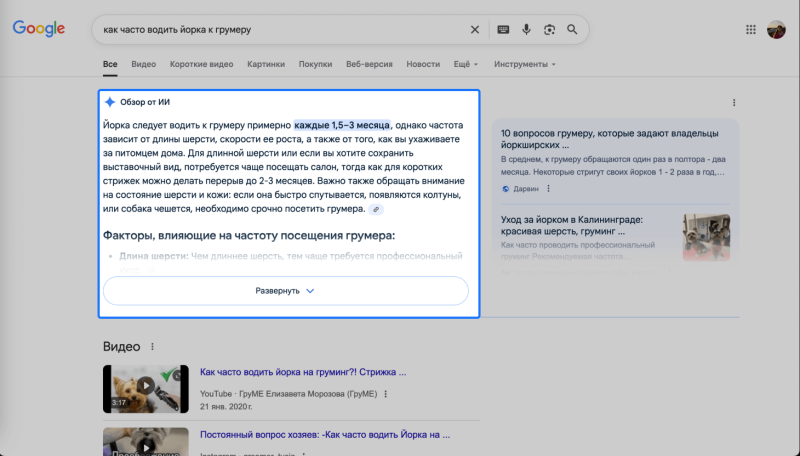Click the magnifier search icon
Screen dimensions: 800x456
click(572, 30)
